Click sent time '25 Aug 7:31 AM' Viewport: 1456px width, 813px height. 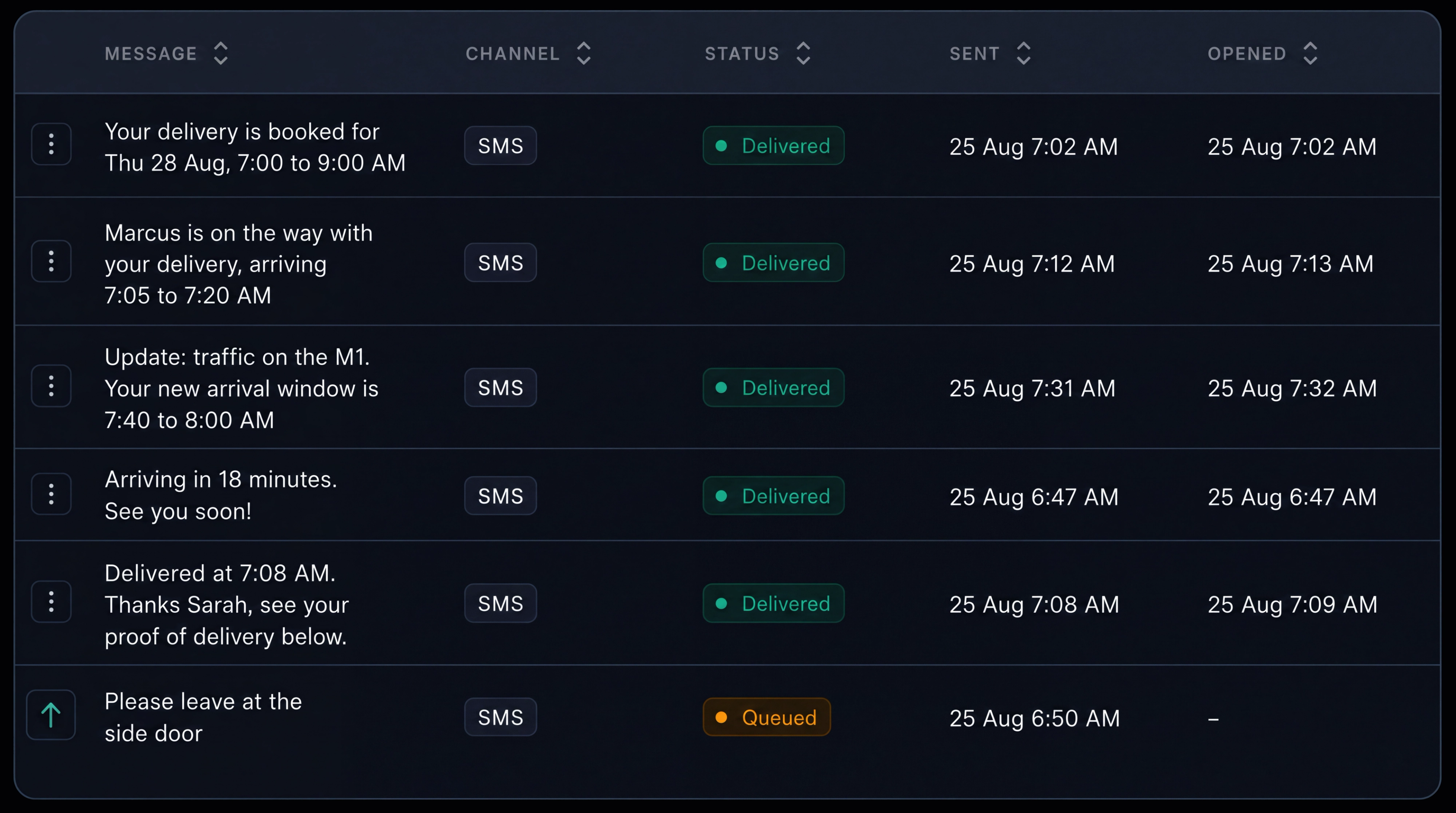click(1032, 388)
